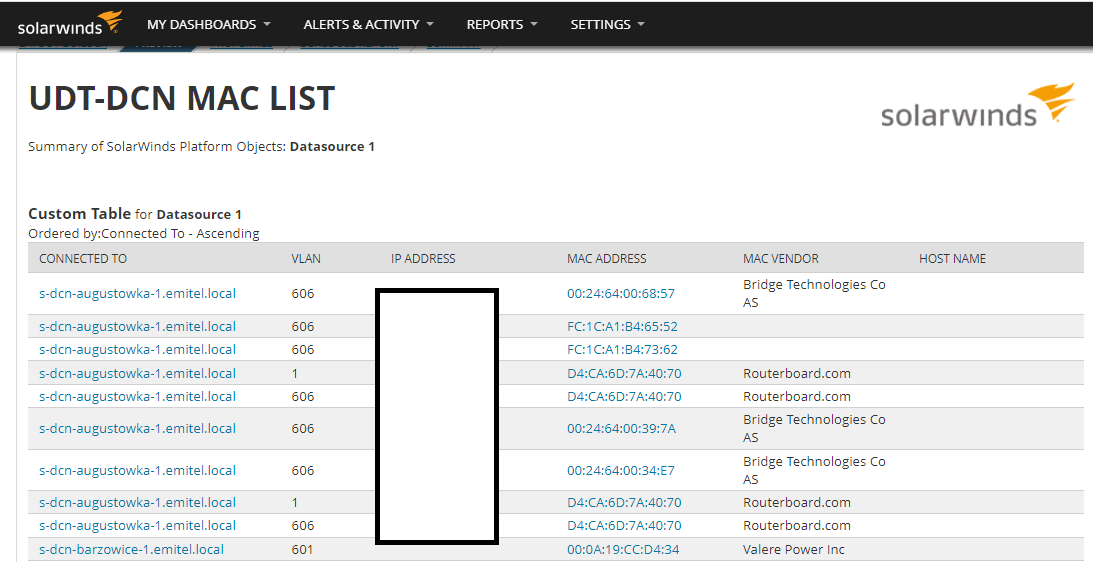Click VLAN 606 in the 00:24:64:00:39:7A row
1093x562 pixels.
pos(303,429)
